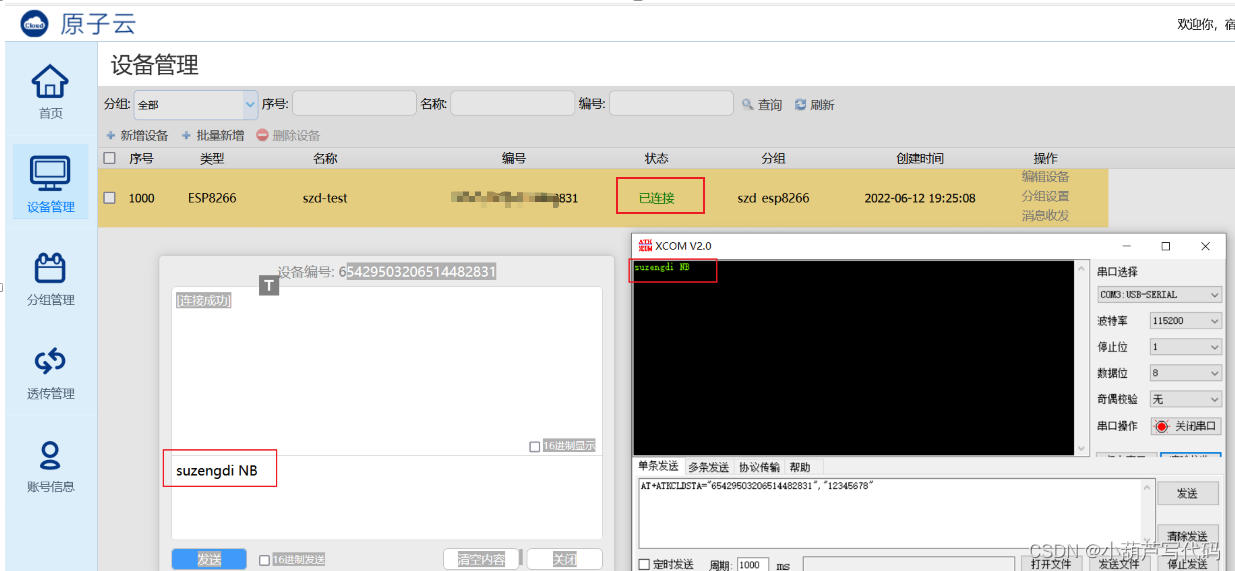This screenshot has width=1235, height=571.
Task: Click the AT+ATKCLDSTA command text box
Action: pos(895,513)
